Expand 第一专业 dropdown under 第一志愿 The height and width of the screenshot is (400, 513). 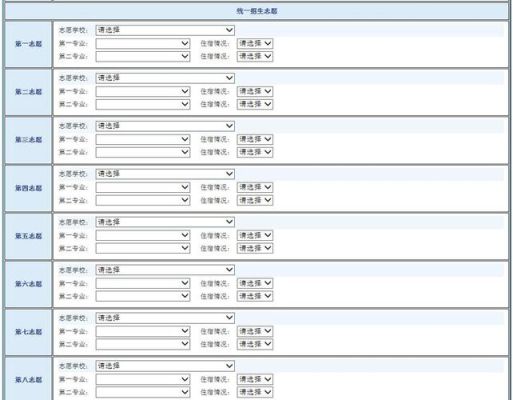[143, 43]
